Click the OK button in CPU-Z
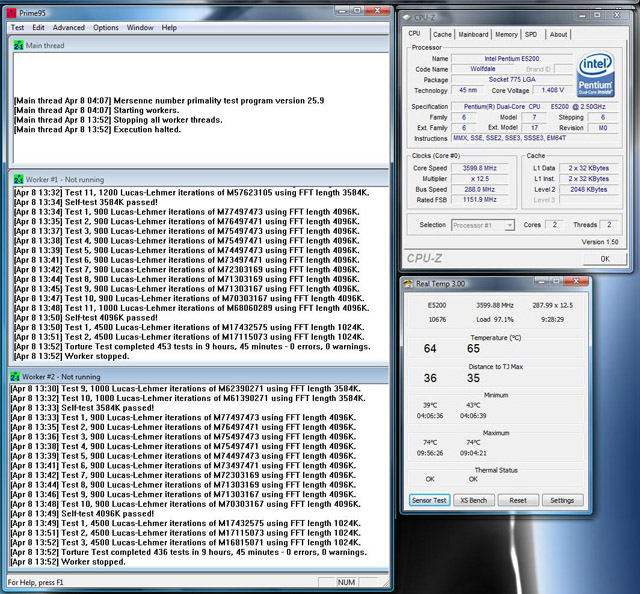Screen dimensions: 640x594 click(604, 259)
